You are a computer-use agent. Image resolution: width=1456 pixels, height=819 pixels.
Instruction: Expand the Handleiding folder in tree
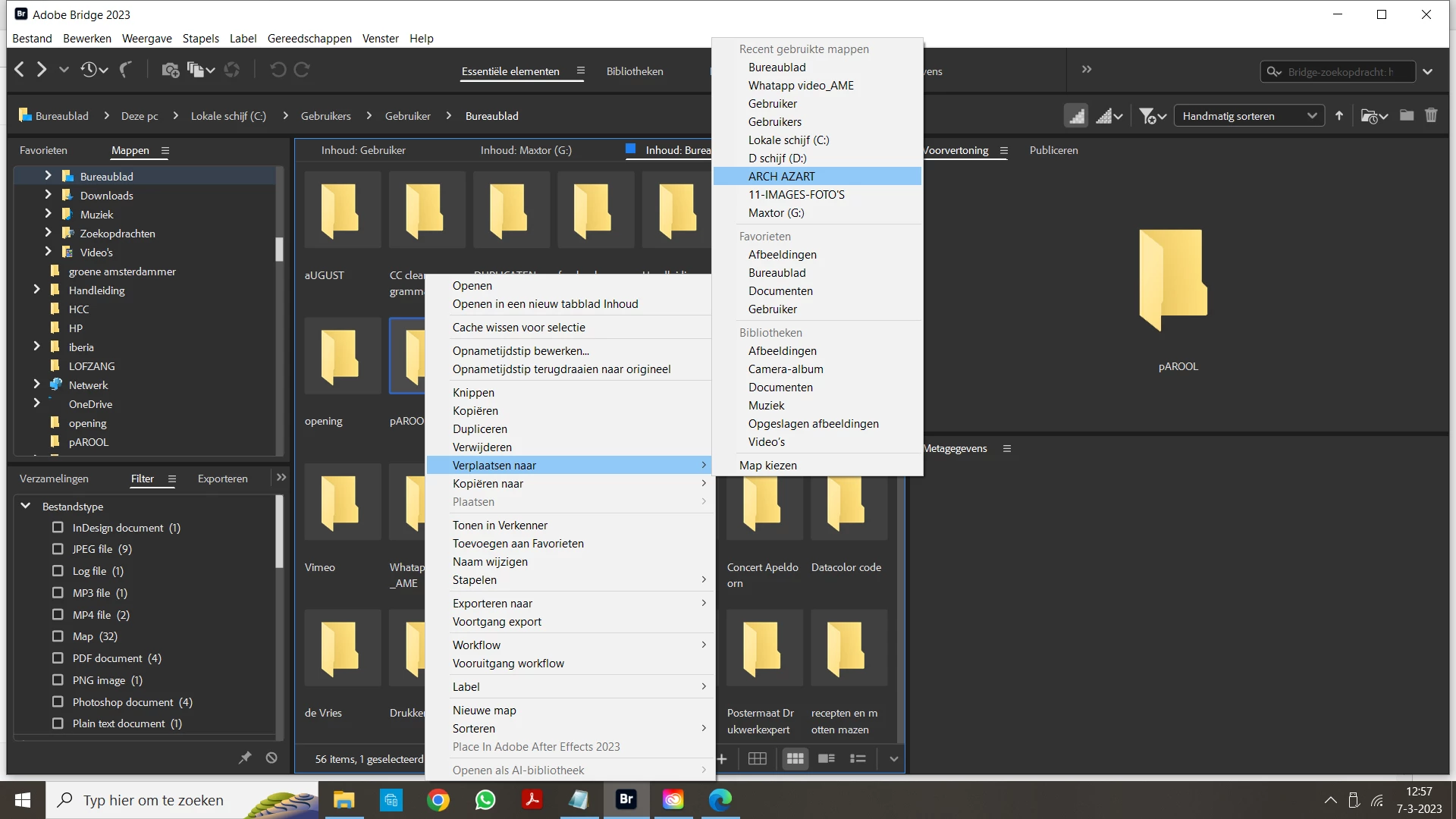coord(36,290)
